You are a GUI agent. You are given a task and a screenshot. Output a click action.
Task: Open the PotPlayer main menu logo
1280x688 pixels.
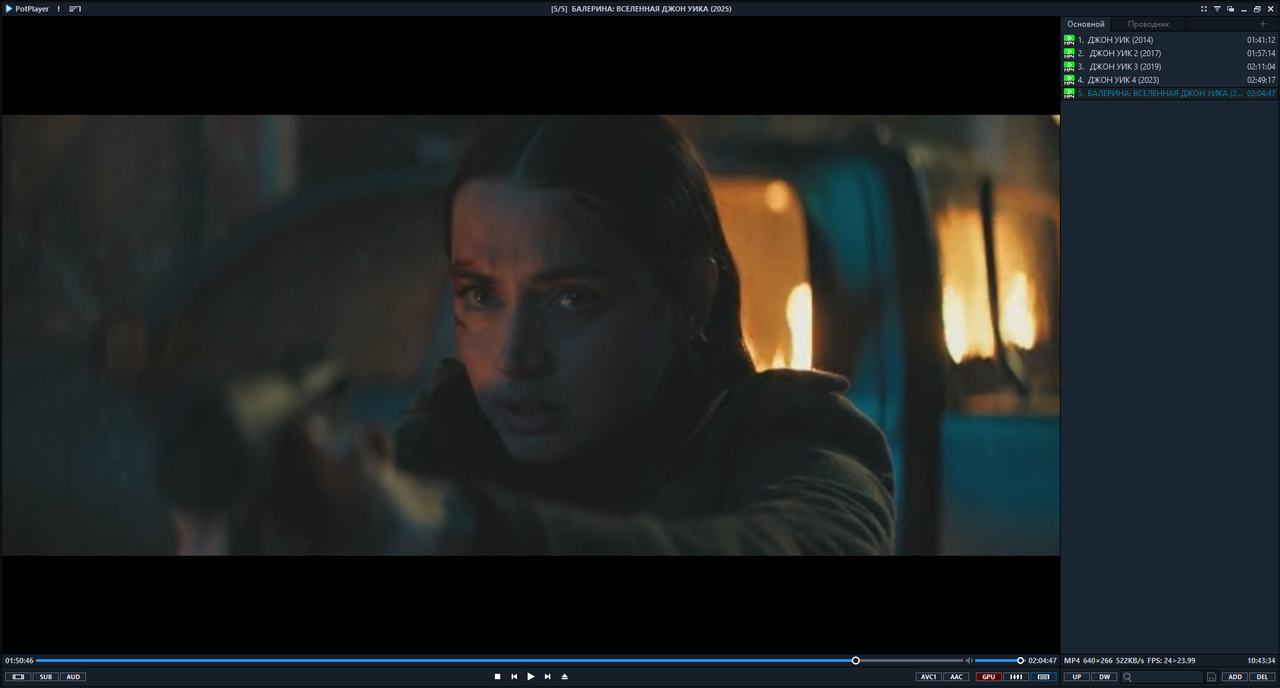[x=27, y=8]
